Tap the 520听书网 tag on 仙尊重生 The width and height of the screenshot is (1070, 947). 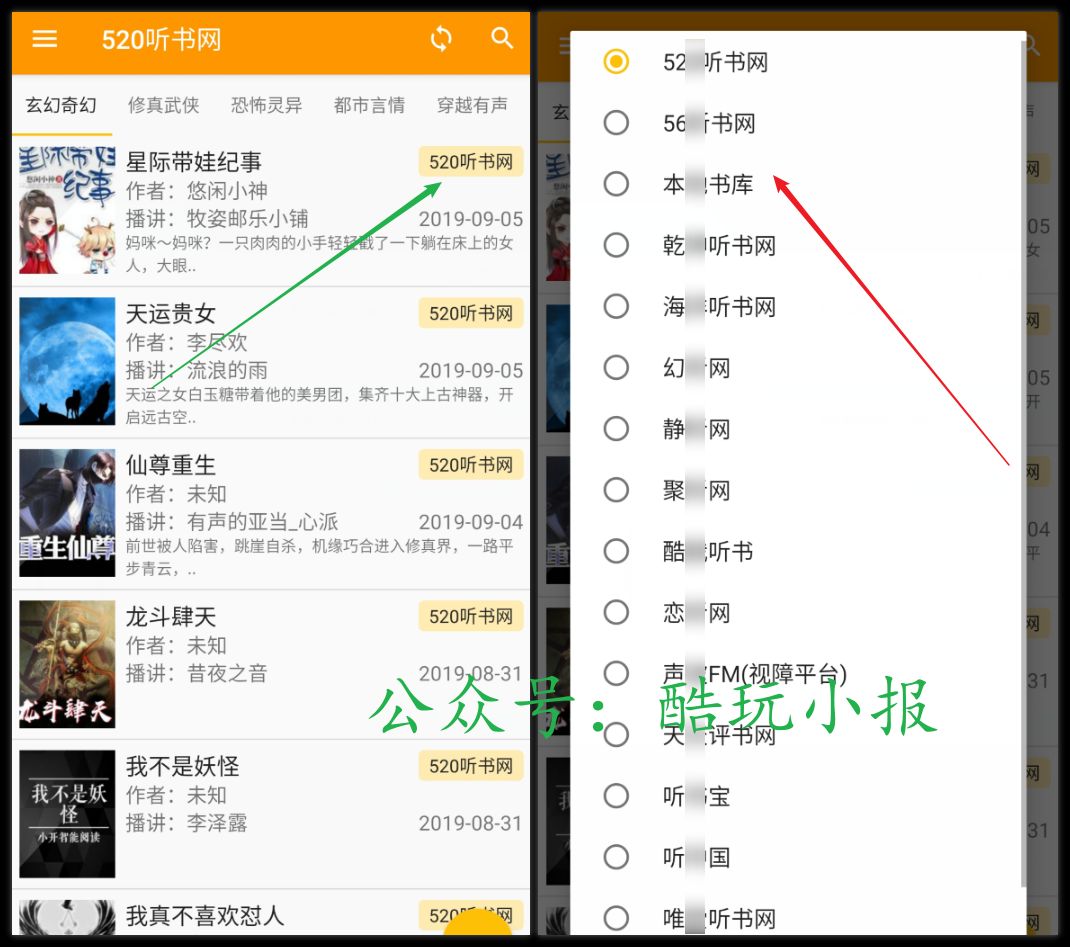tap(471, 465)
